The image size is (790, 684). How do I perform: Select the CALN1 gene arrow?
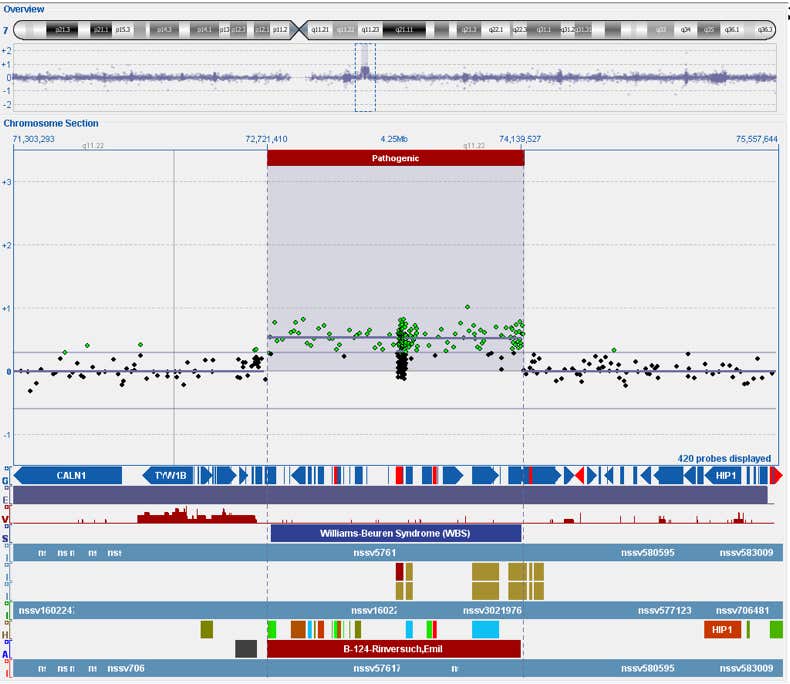click(x=68, y=475)
